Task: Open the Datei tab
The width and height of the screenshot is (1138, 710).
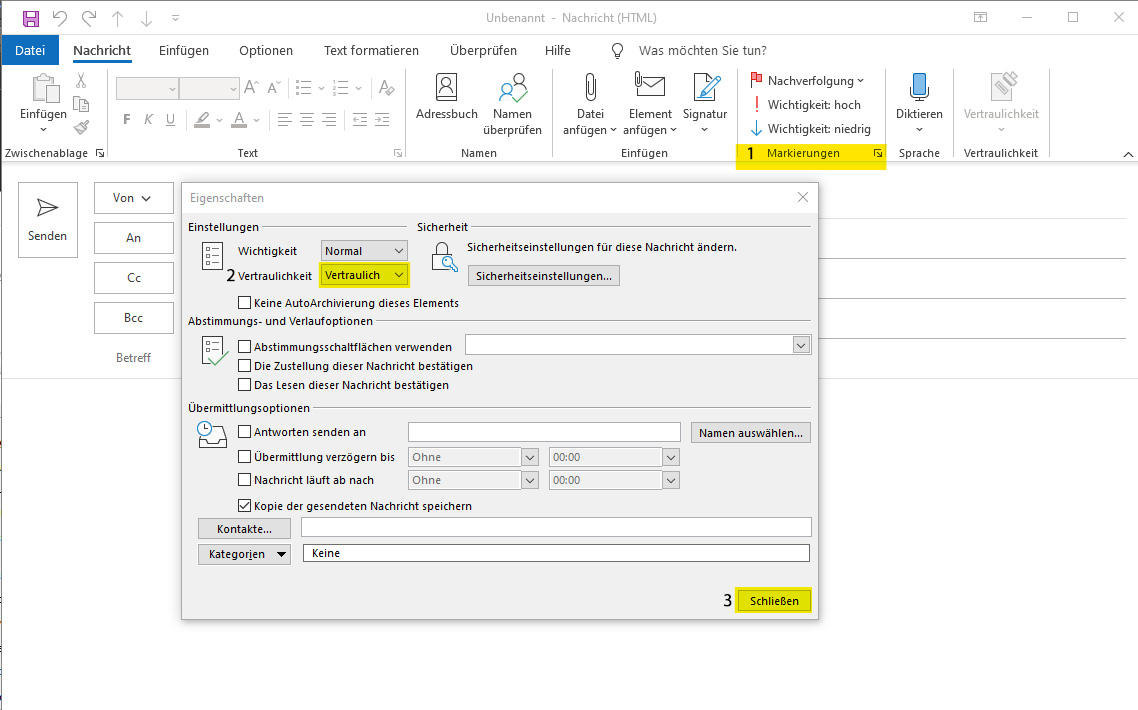Action: pos(30,50)
